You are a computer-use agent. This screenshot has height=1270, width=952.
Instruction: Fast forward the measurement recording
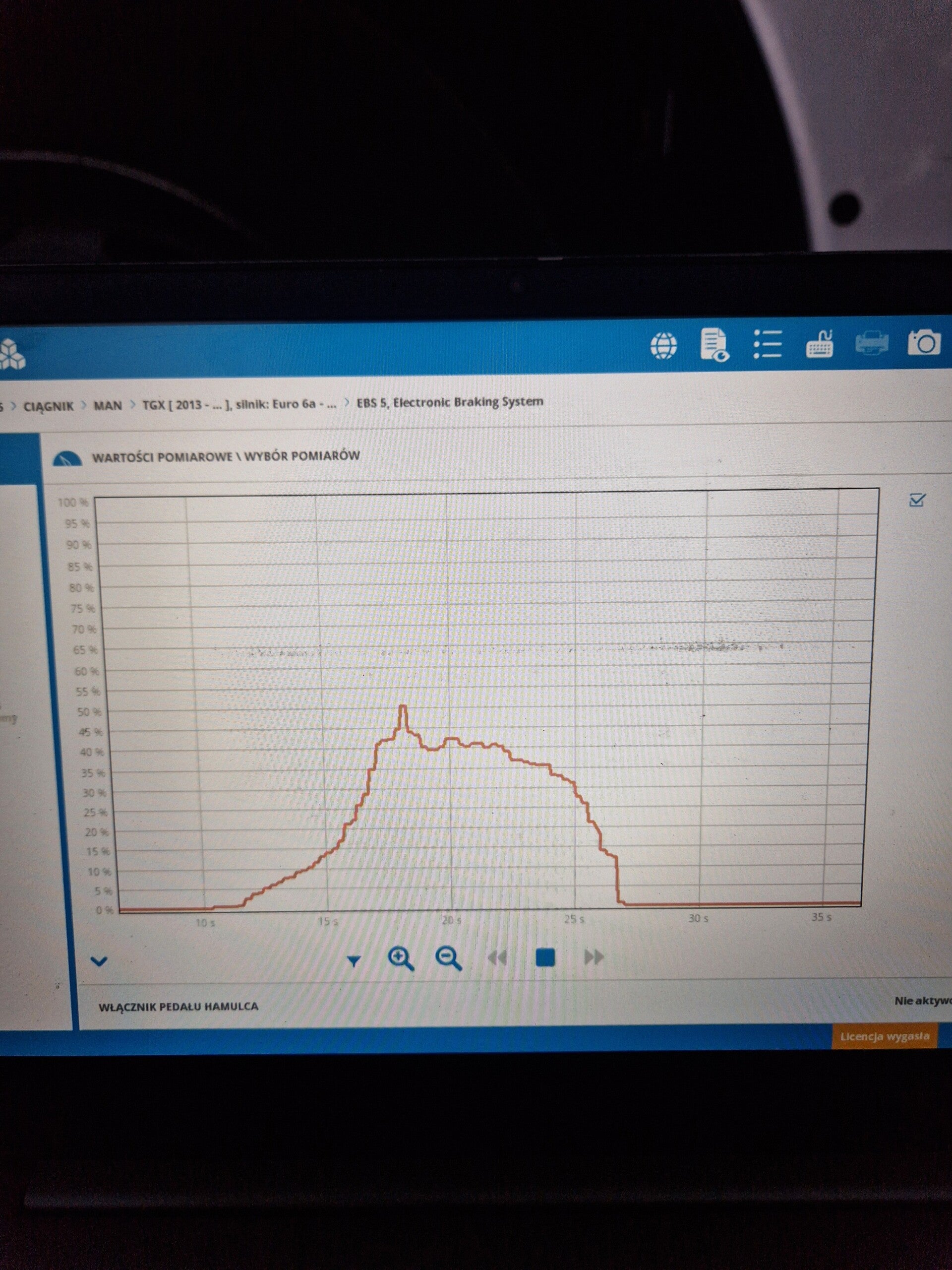click(x=594, y=957)
